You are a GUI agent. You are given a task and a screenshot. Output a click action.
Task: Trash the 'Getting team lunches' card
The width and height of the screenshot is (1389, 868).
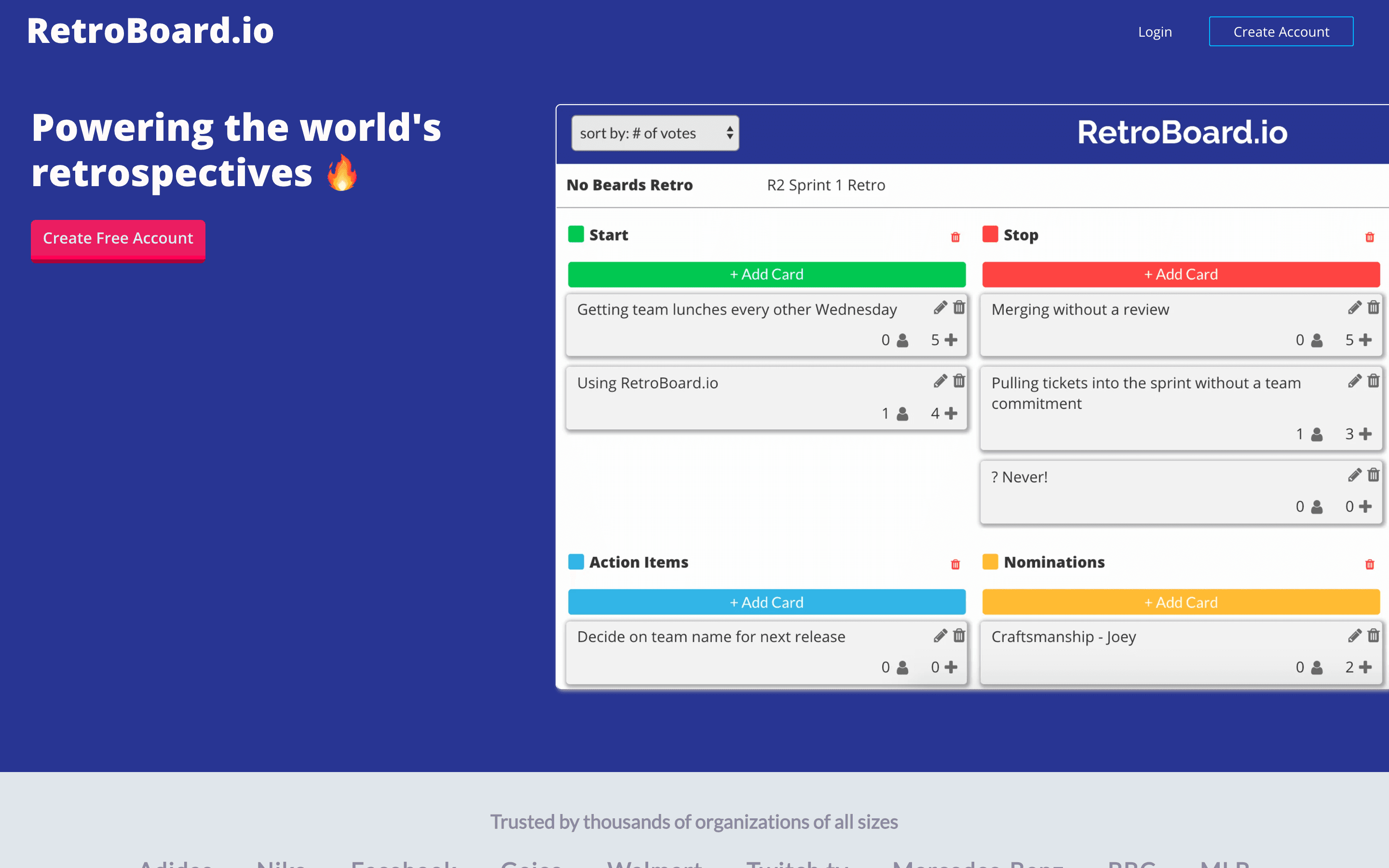959,308
